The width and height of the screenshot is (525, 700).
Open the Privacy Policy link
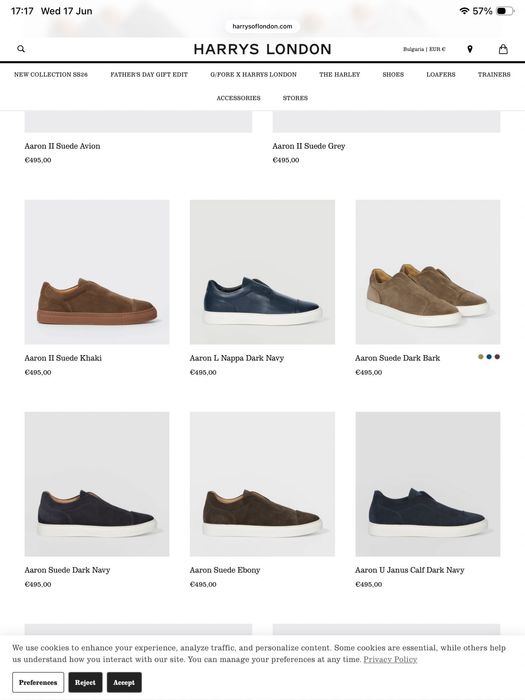point(390,659)
